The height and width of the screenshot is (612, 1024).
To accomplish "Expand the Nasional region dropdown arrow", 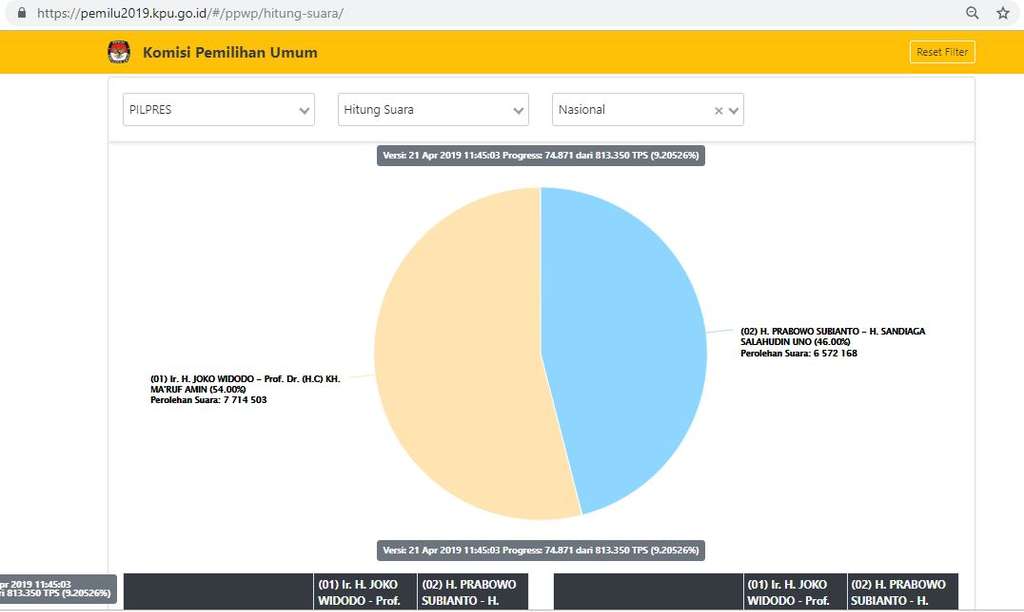I will [734, 111].
